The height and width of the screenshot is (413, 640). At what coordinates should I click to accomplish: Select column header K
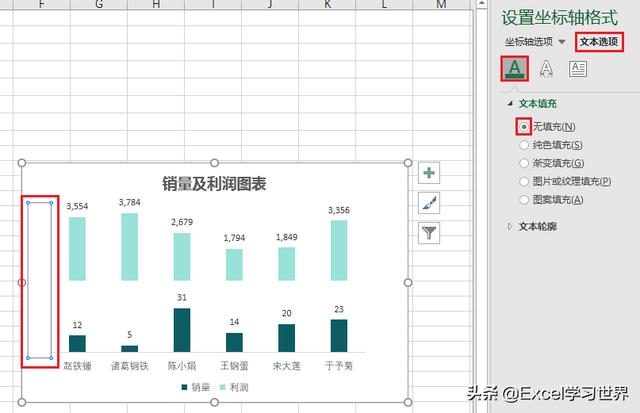click(327, 4)
